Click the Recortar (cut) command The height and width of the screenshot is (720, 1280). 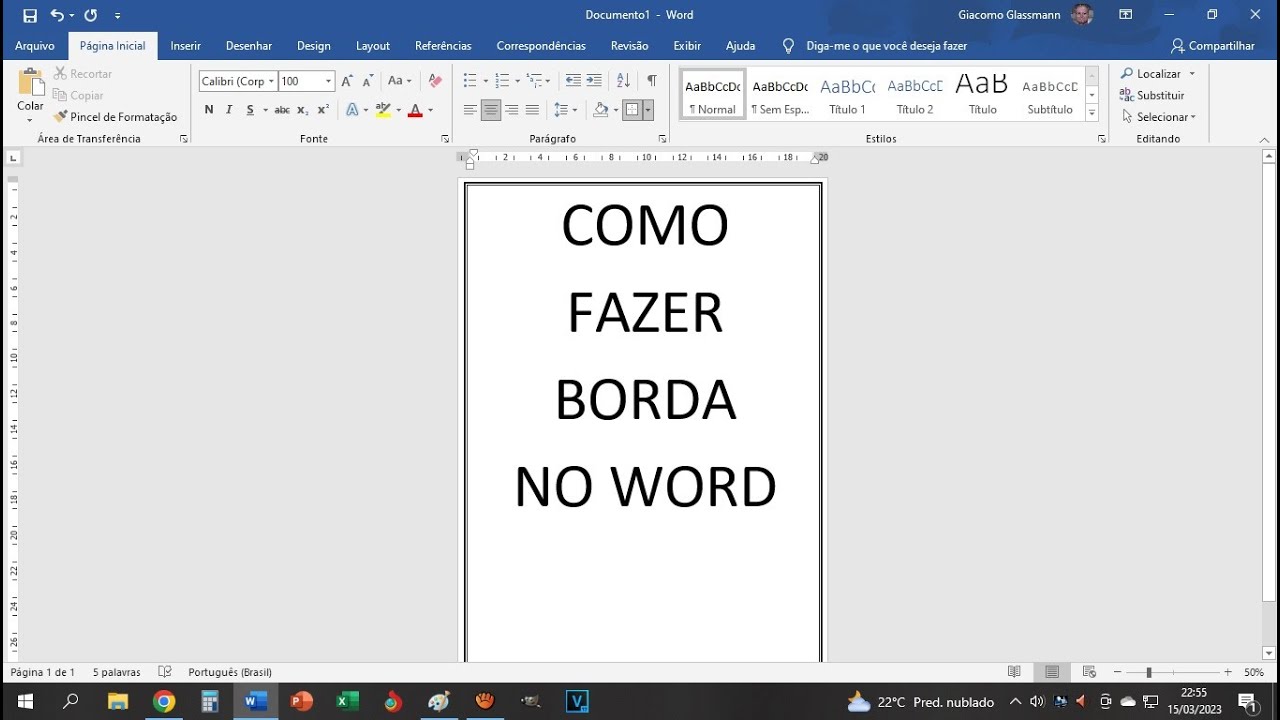[x=83, y=74]
